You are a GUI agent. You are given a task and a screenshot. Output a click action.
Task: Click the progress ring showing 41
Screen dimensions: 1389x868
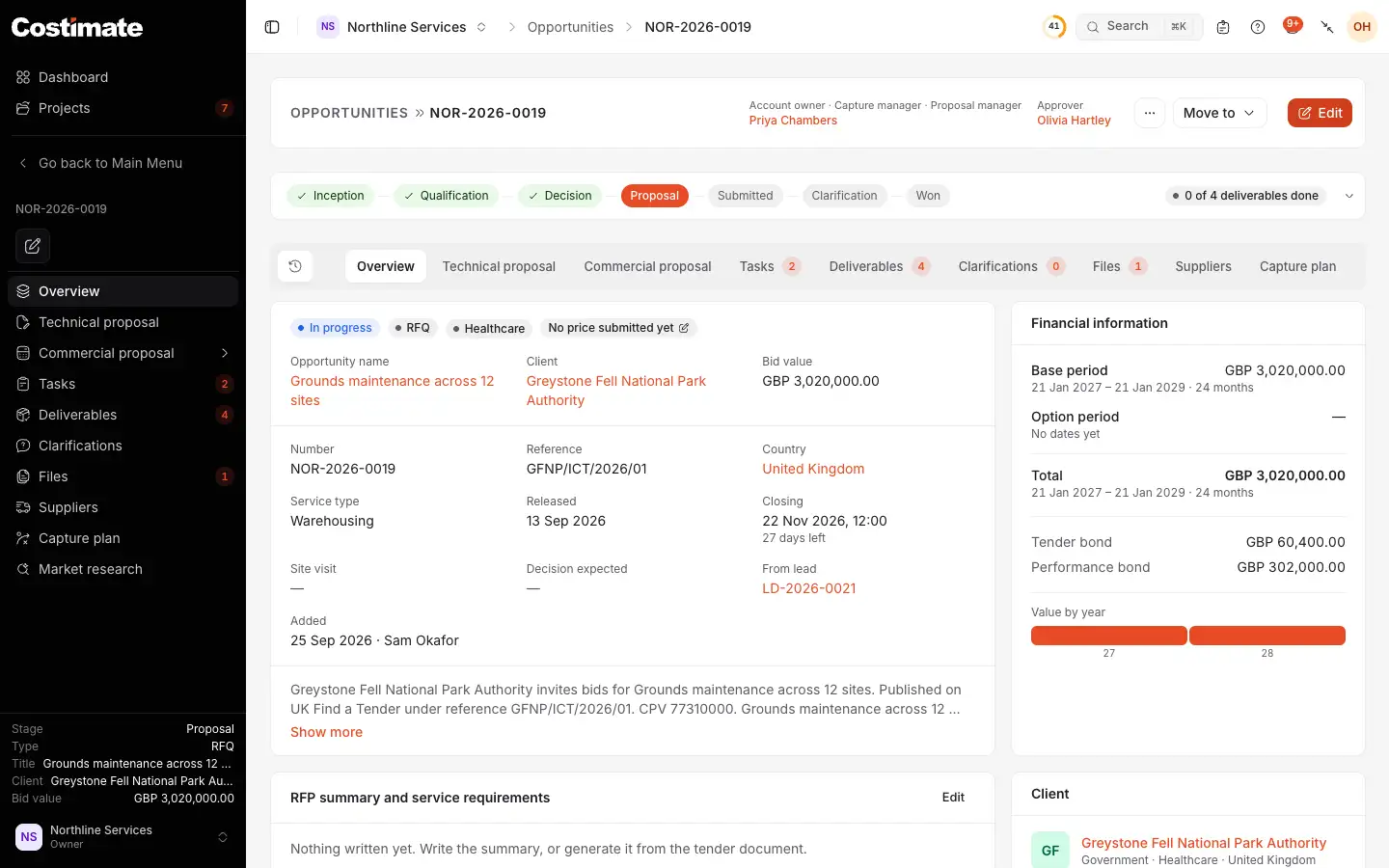click(1054, 27)
